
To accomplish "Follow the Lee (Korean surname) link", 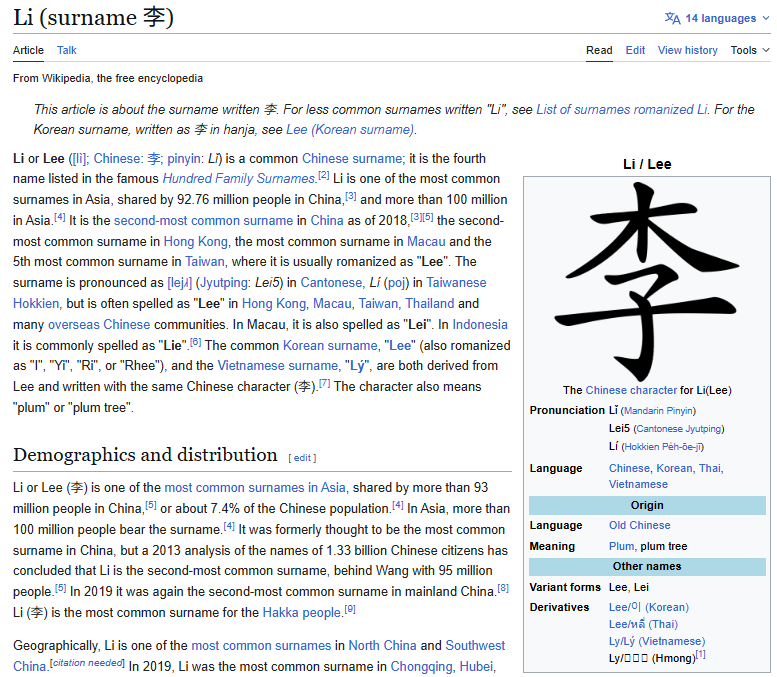I will pos(350,129).
